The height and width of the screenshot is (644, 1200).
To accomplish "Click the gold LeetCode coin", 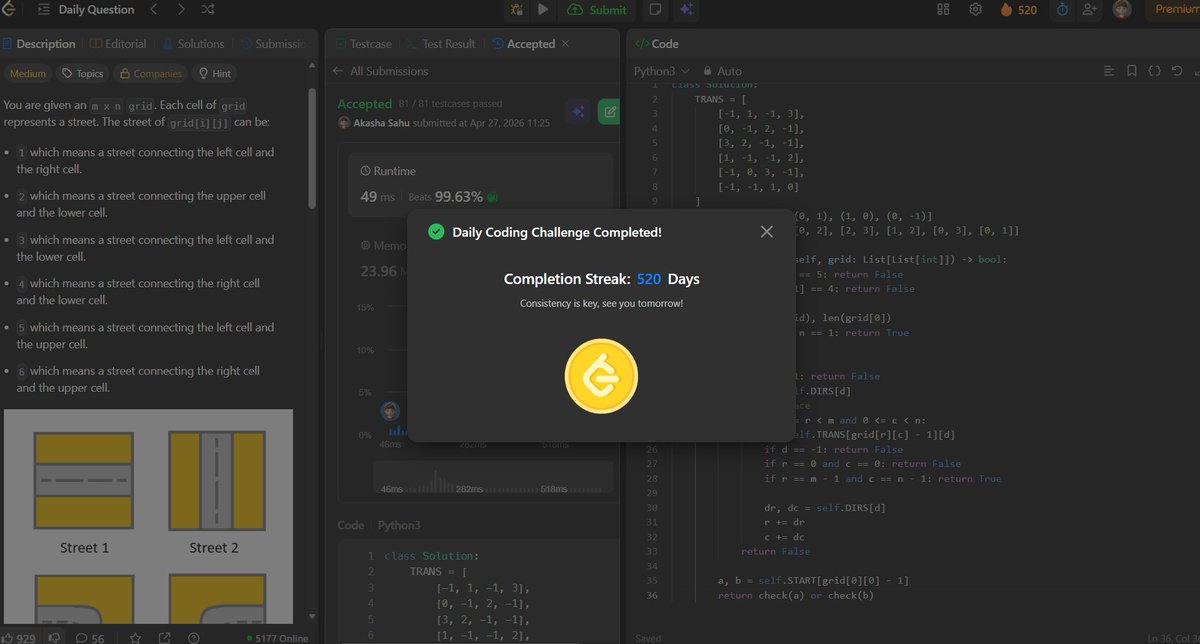I will tap(601, 376).
